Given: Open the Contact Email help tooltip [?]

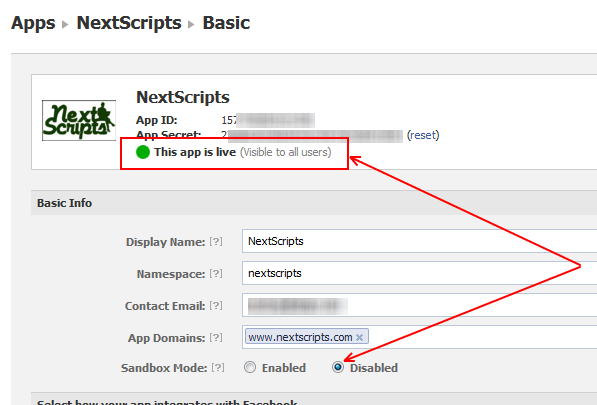Looking at the screenshot, I should click(216, 306).
